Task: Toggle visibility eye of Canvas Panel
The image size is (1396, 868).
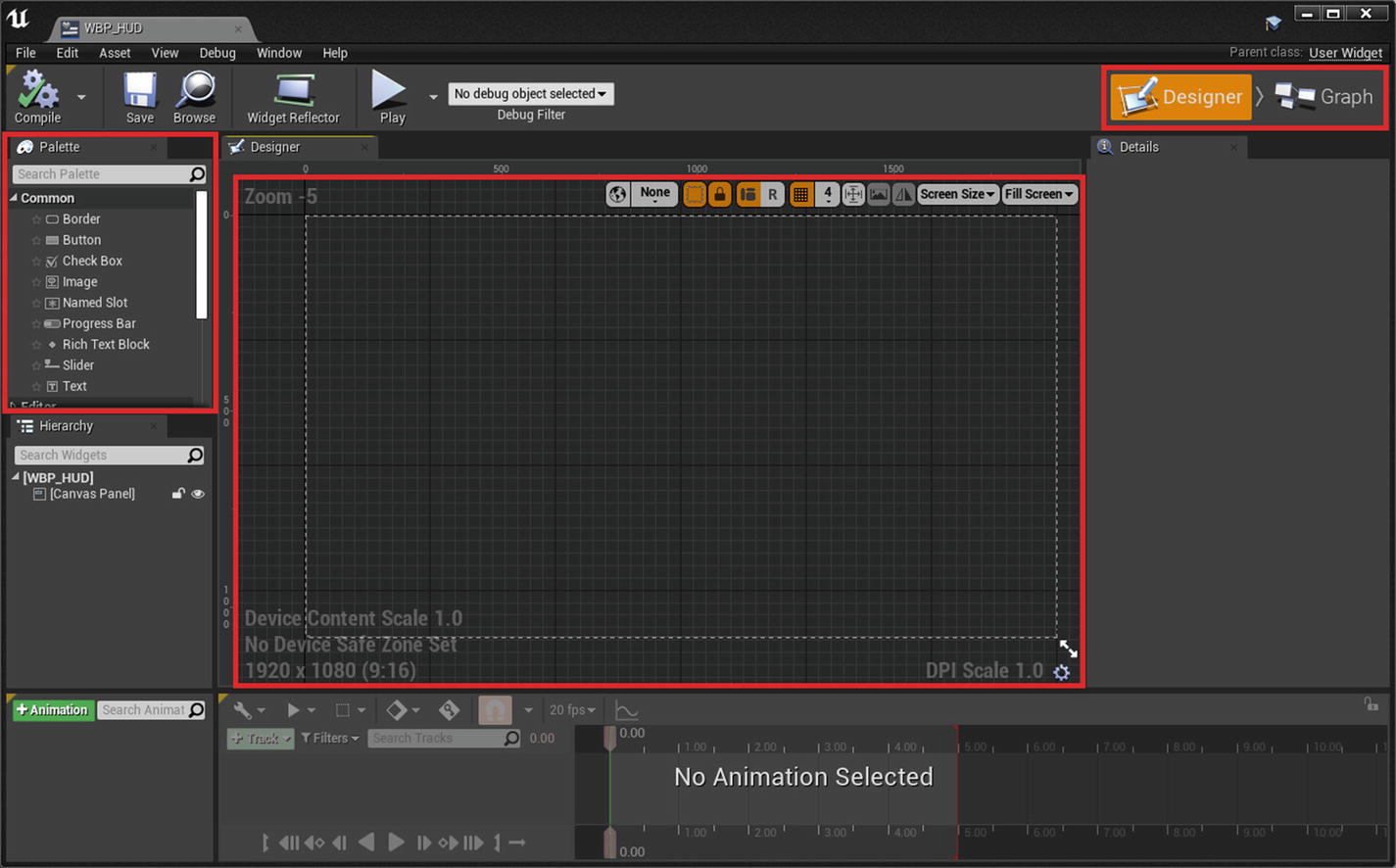Action: [198, 494]
